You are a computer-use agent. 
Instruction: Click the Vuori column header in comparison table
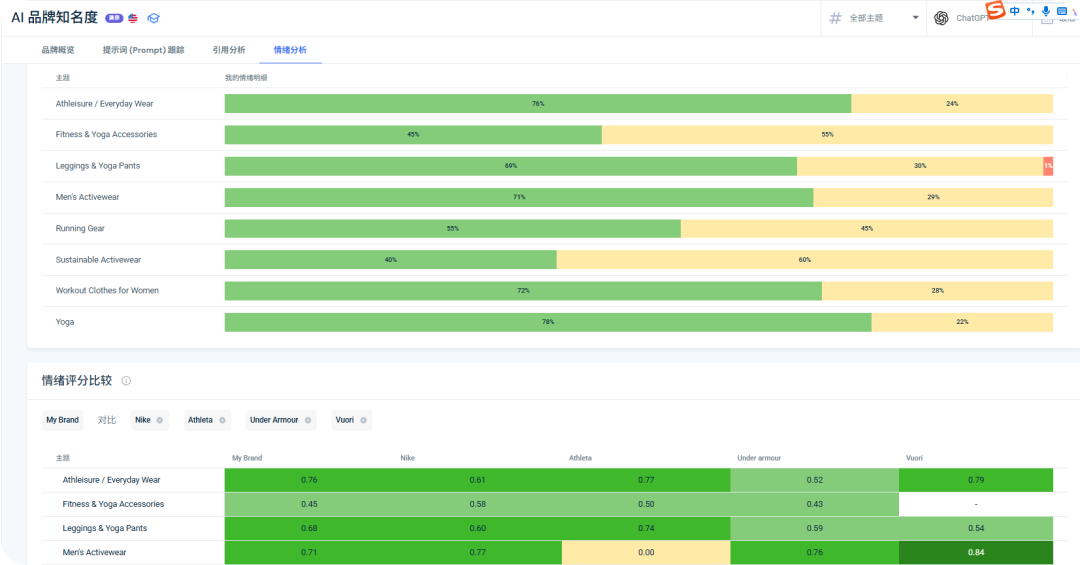coord(914,458)
